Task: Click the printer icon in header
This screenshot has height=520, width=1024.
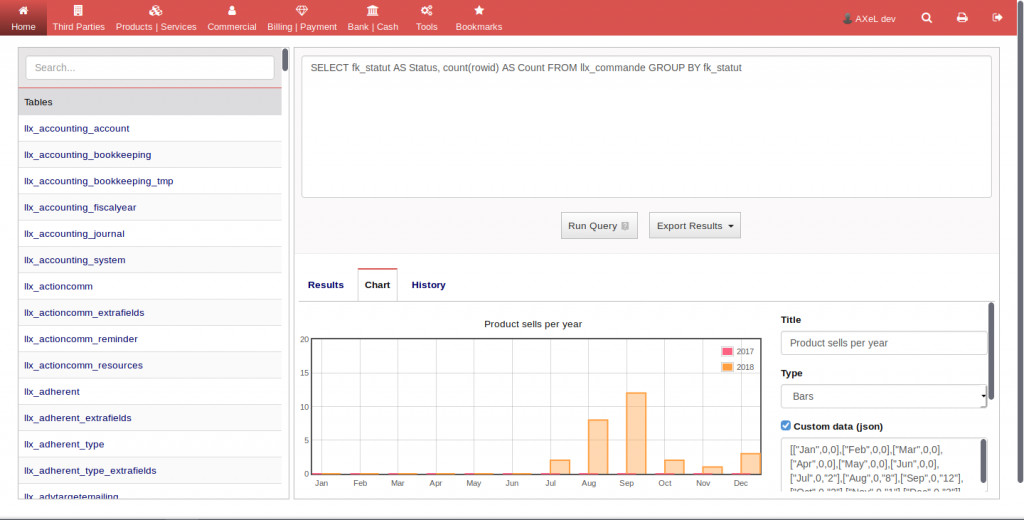Action: [962, 18]
